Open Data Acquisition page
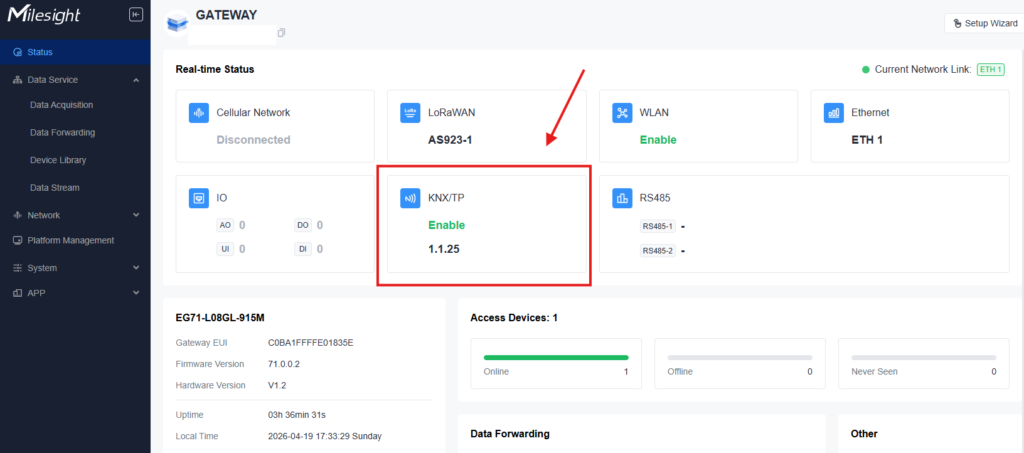Viewport: 1024px width, 453px height. coord(62,104)
